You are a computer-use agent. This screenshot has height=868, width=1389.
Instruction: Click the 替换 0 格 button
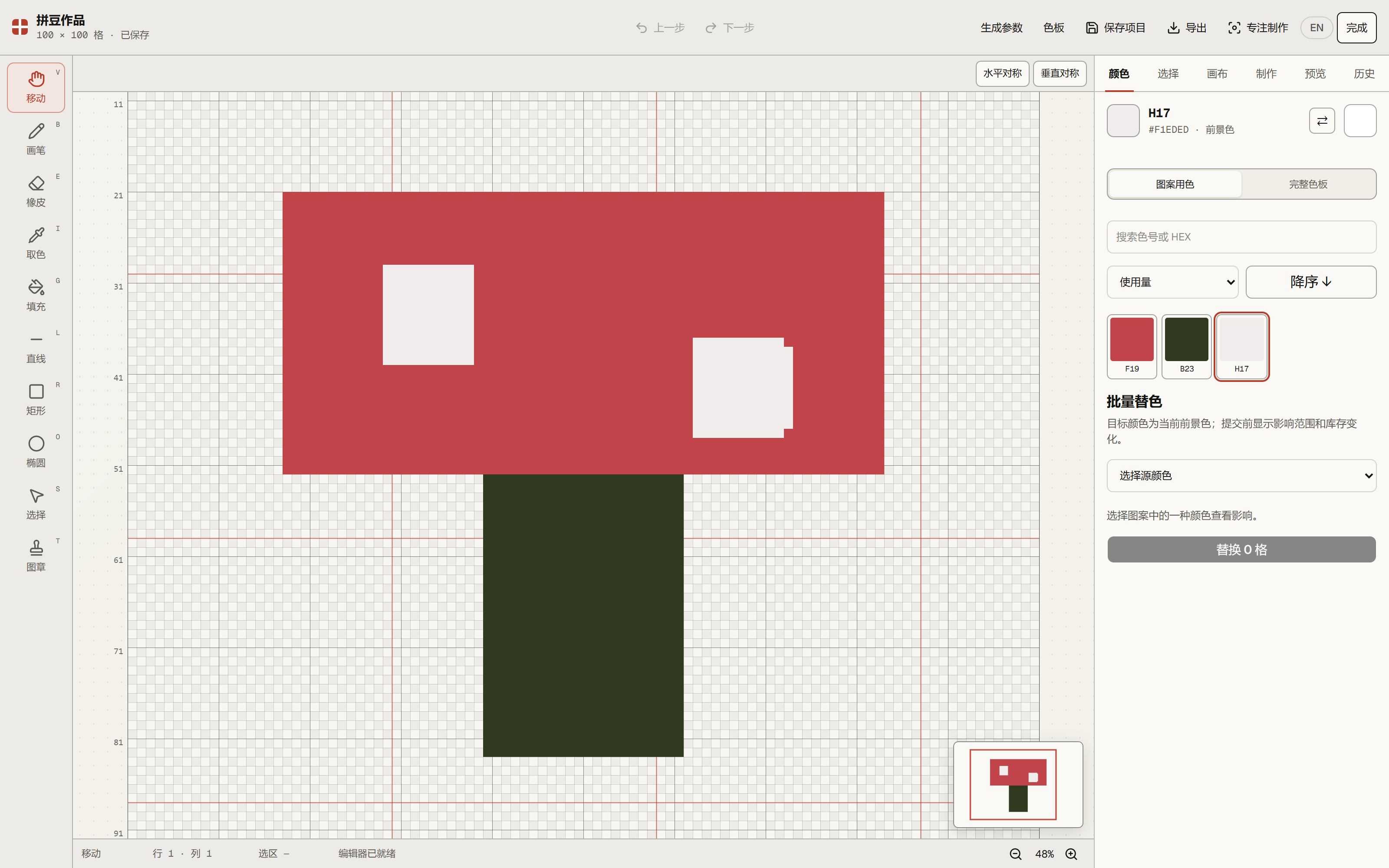1241,549
